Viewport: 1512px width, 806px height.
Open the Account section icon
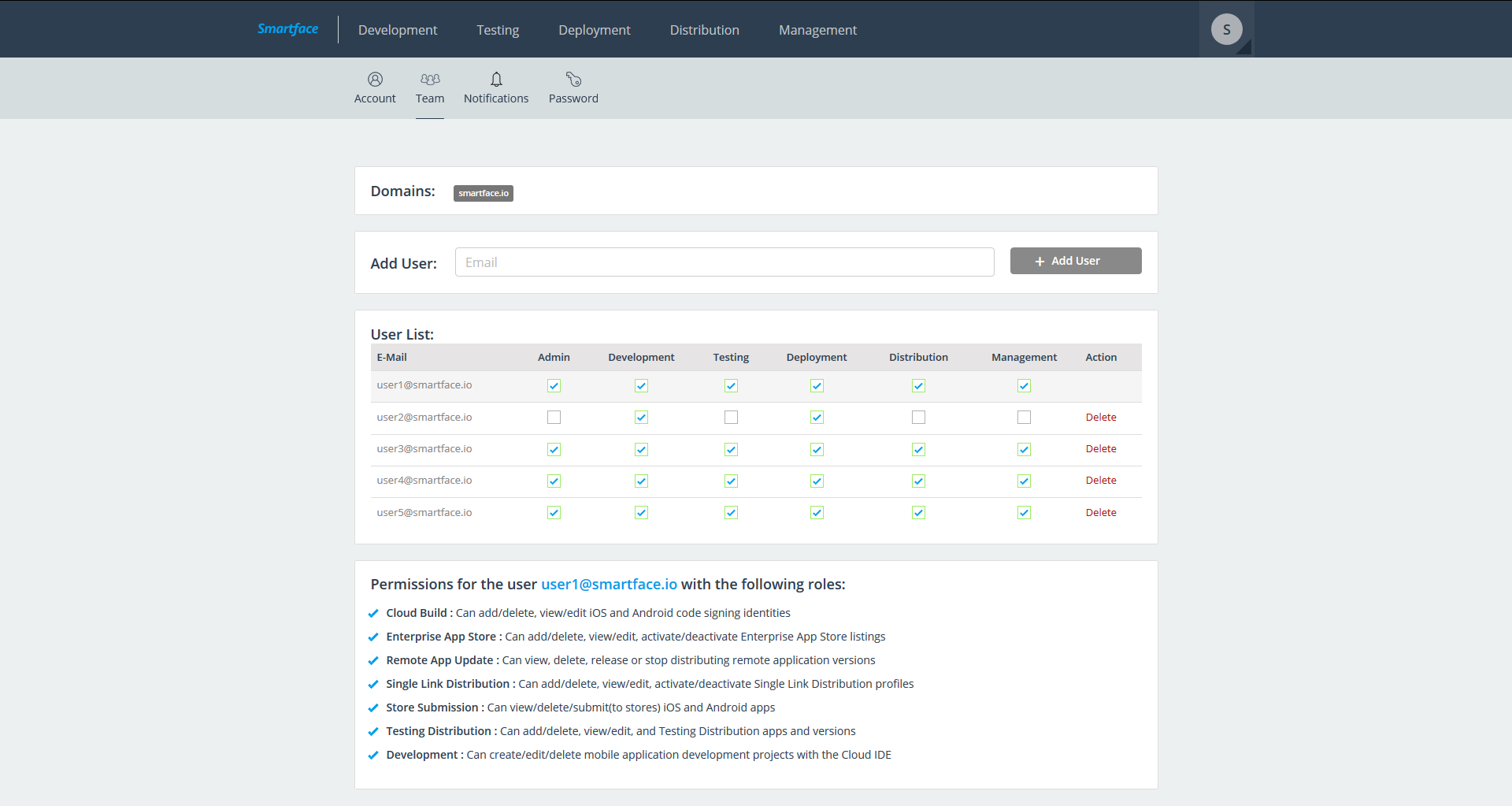[375, 79]
